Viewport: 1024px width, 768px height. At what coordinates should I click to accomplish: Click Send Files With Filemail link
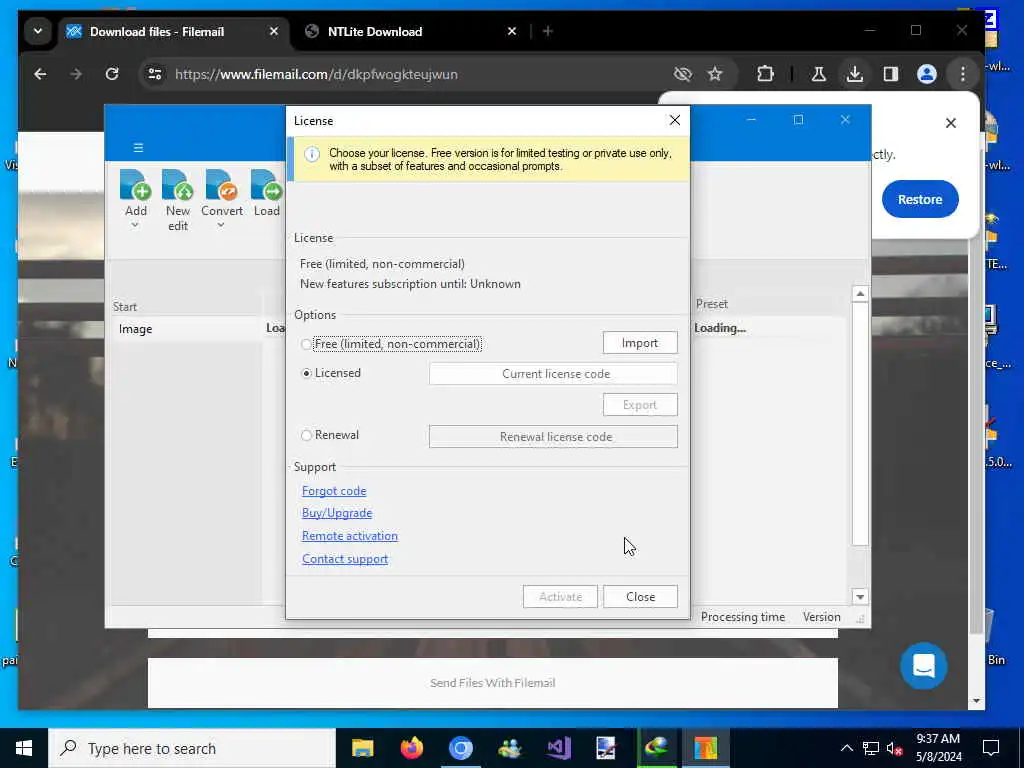click(x=492, y=682)
